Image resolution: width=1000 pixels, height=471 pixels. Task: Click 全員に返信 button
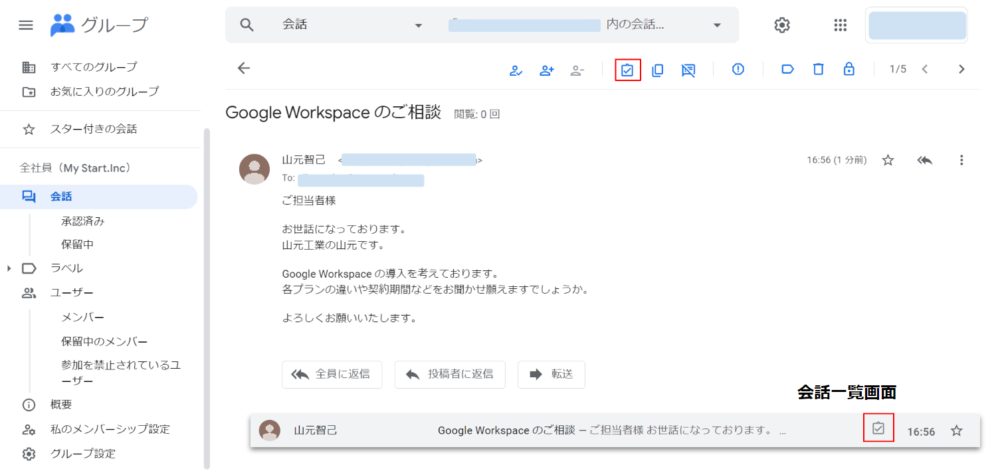point(332,374)
